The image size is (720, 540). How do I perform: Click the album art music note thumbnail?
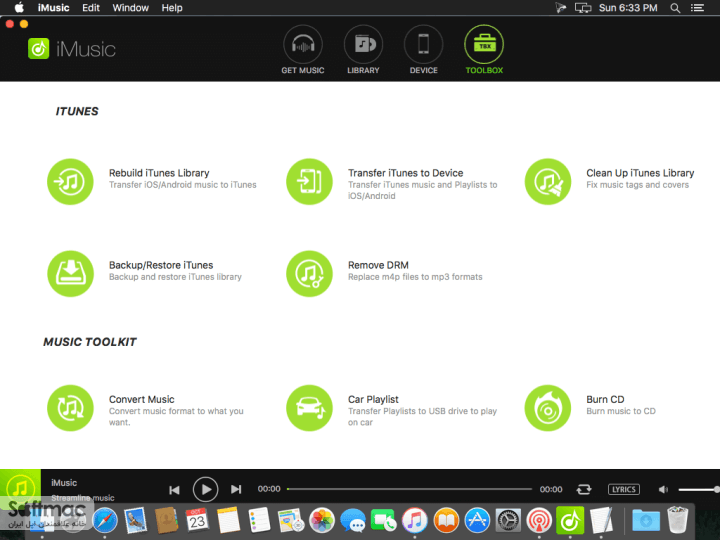click(20, 489)
